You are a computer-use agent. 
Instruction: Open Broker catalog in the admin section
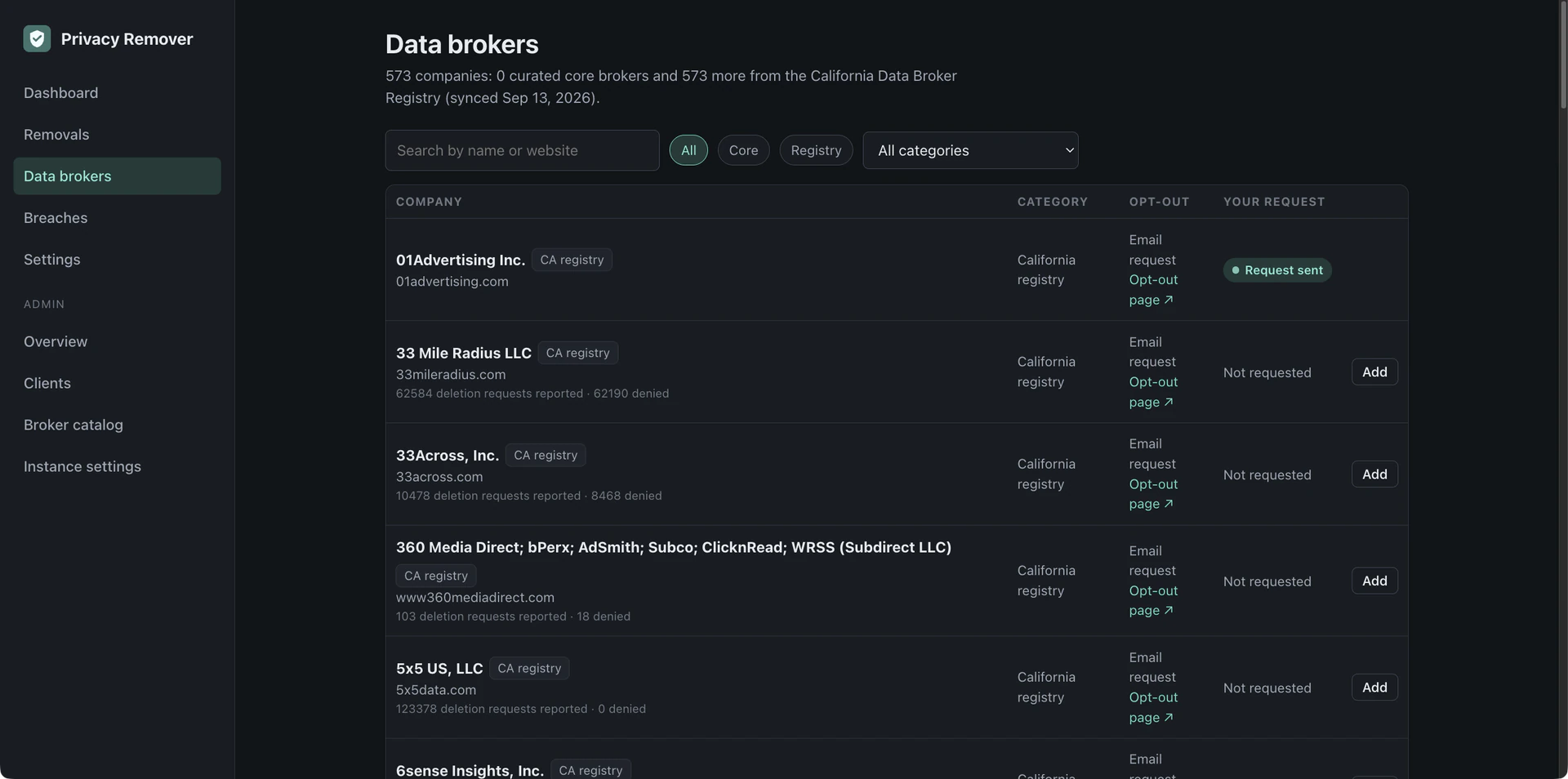point(117,425)
